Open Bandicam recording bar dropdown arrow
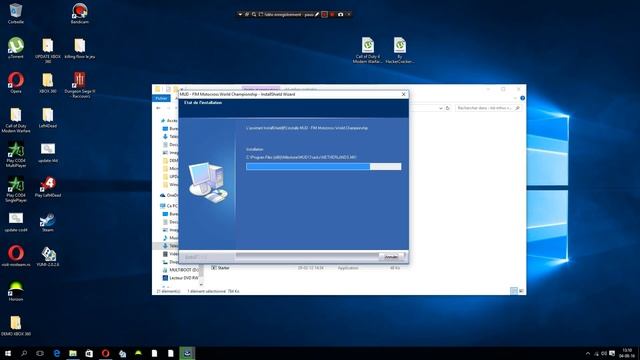Viewport: 640px width, 360px height. 240,14
